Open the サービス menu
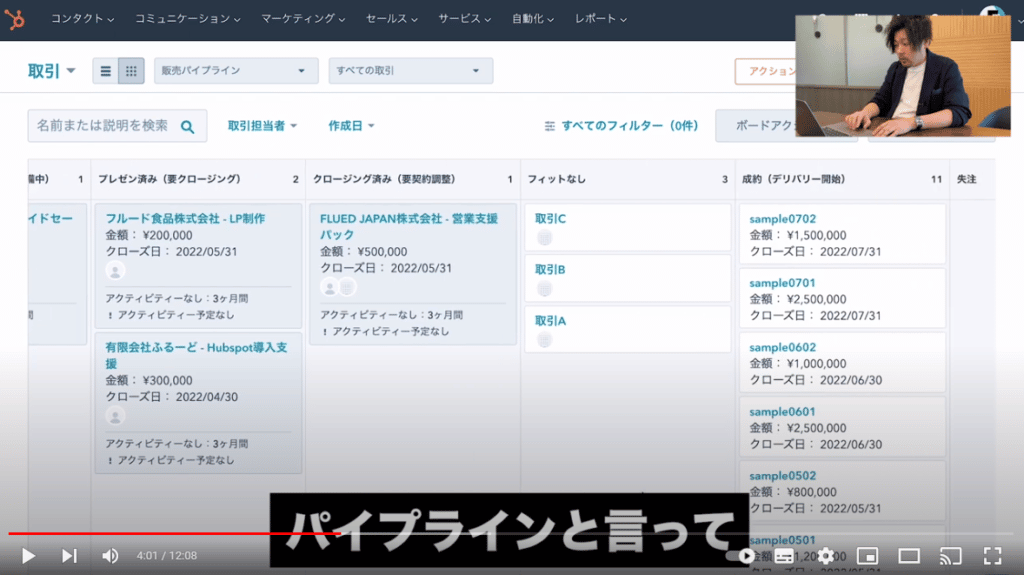 click(x=464, y=19)
